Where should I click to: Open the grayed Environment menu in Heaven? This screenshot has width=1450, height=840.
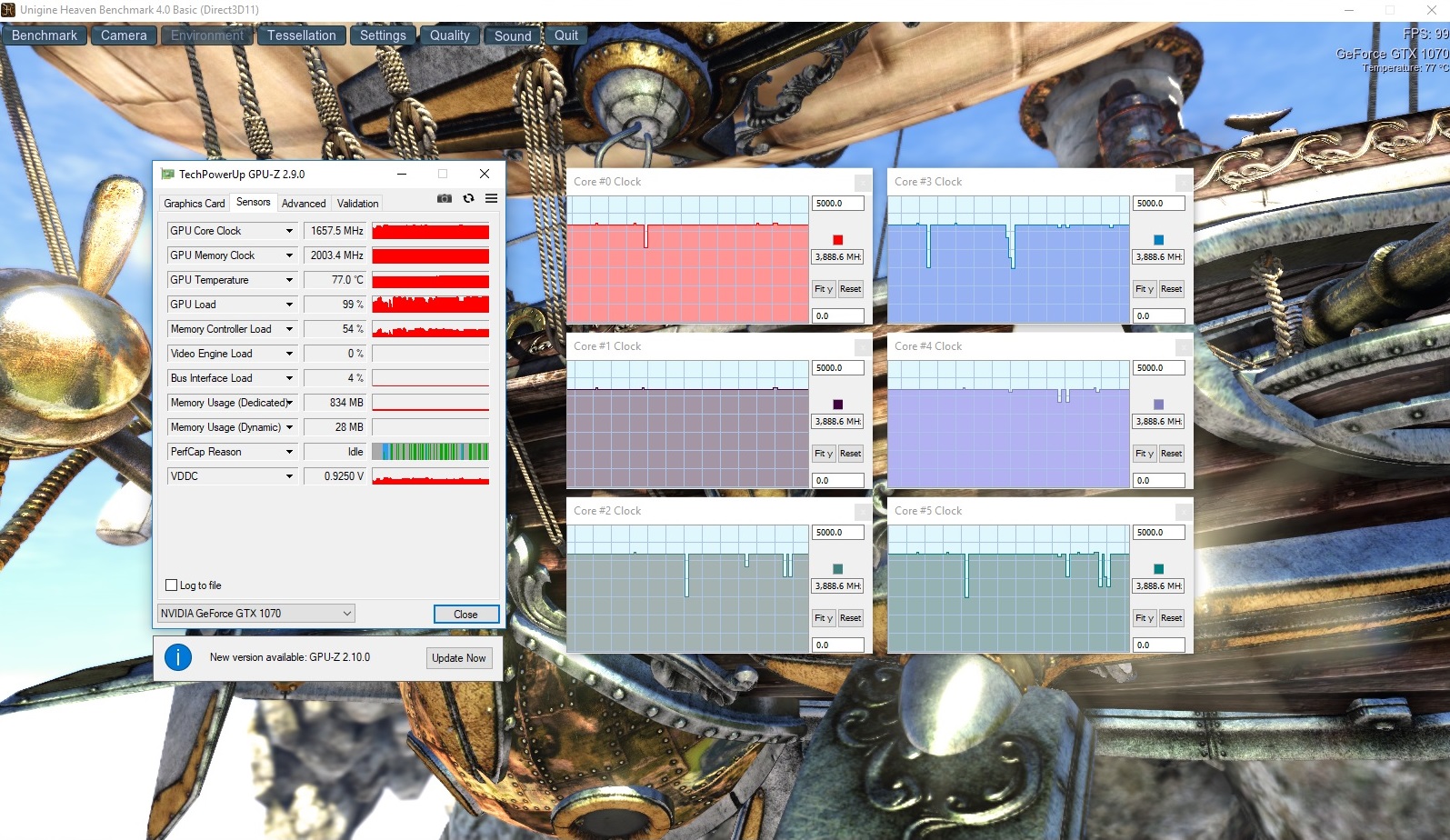[x=207, y=35]
